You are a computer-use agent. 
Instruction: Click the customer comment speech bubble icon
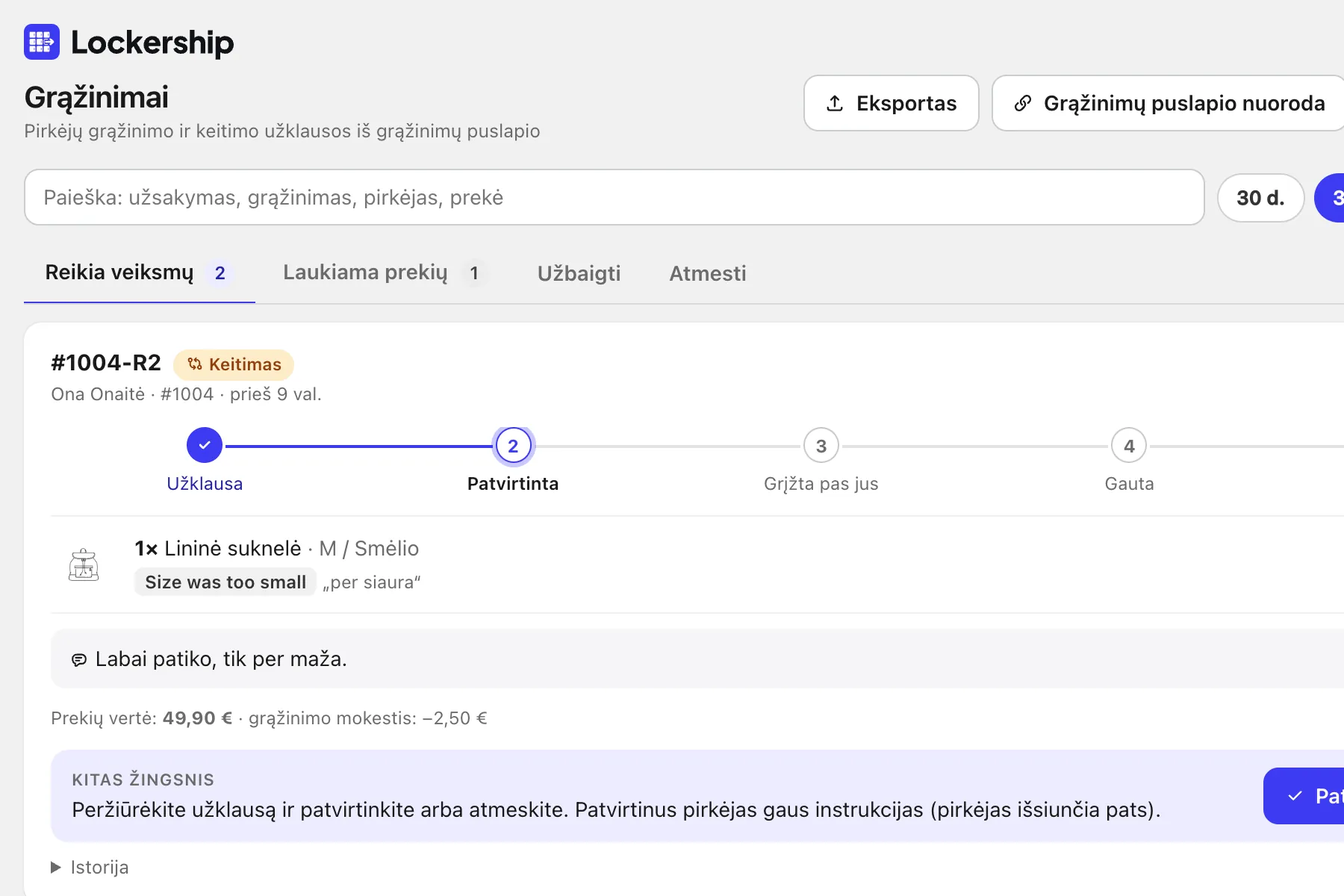pos(79,659)
